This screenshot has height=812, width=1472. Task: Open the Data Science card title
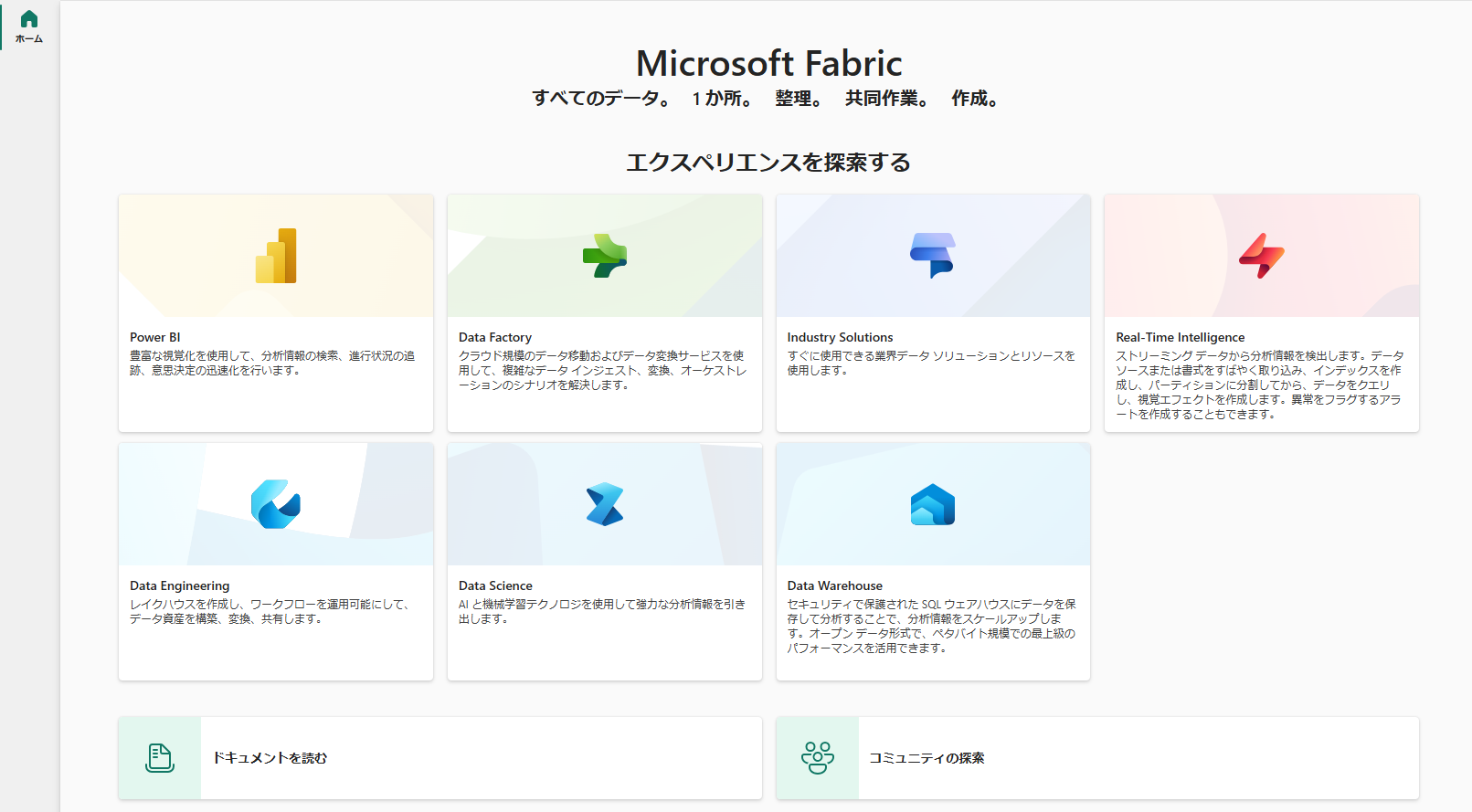click(x=495, y=585)
